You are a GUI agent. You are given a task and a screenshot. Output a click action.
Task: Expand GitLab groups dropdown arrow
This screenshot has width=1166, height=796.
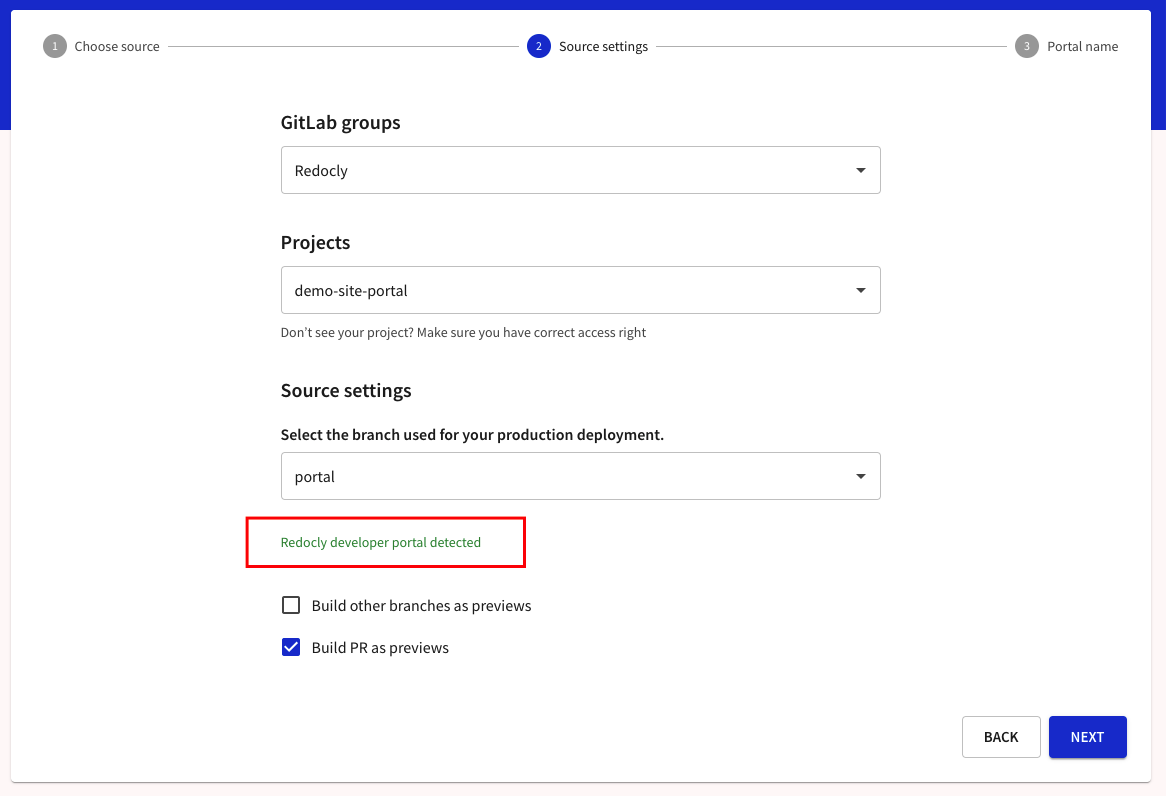coord(860,170)
